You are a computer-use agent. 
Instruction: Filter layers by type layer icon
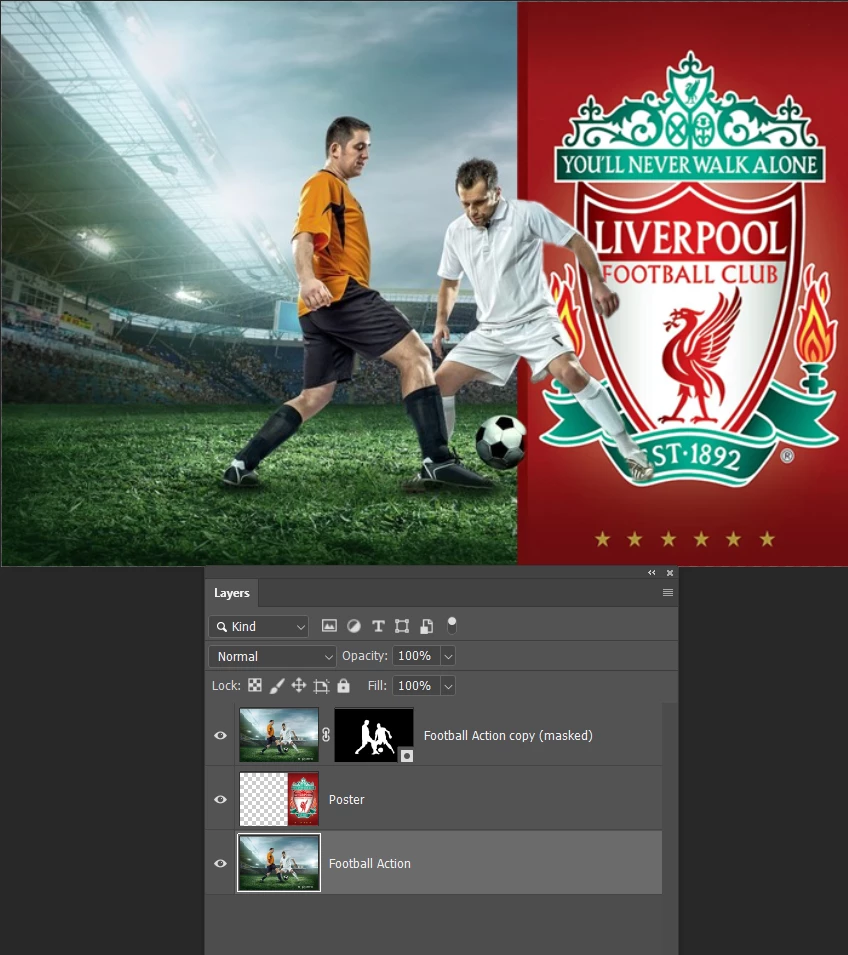(x=378, y=626)
